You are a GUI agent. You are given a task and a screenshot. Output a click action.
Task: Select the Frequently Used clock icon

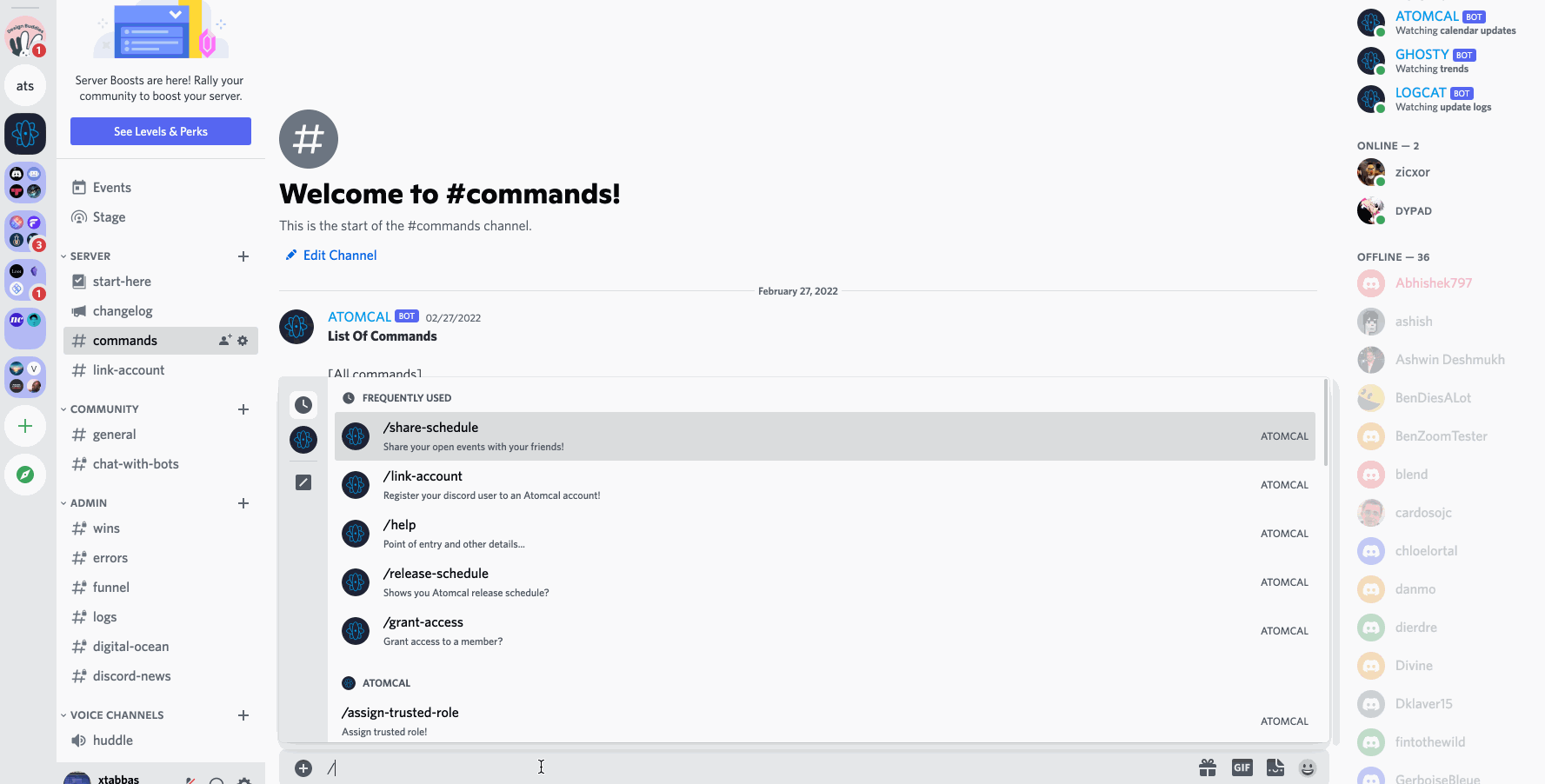303,405
